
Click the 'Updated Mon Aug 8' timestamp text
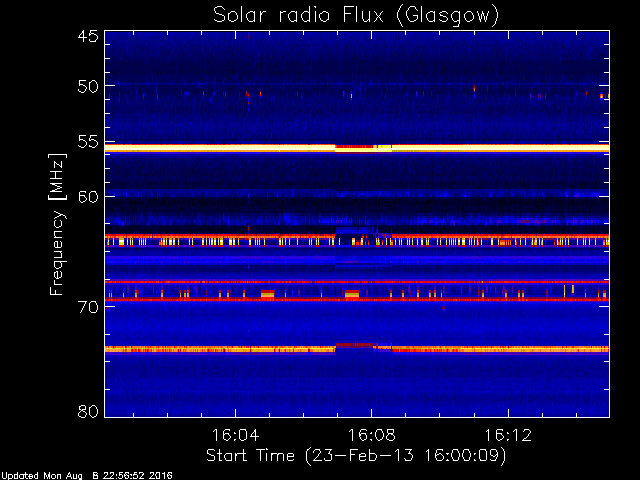pos(87,476)
